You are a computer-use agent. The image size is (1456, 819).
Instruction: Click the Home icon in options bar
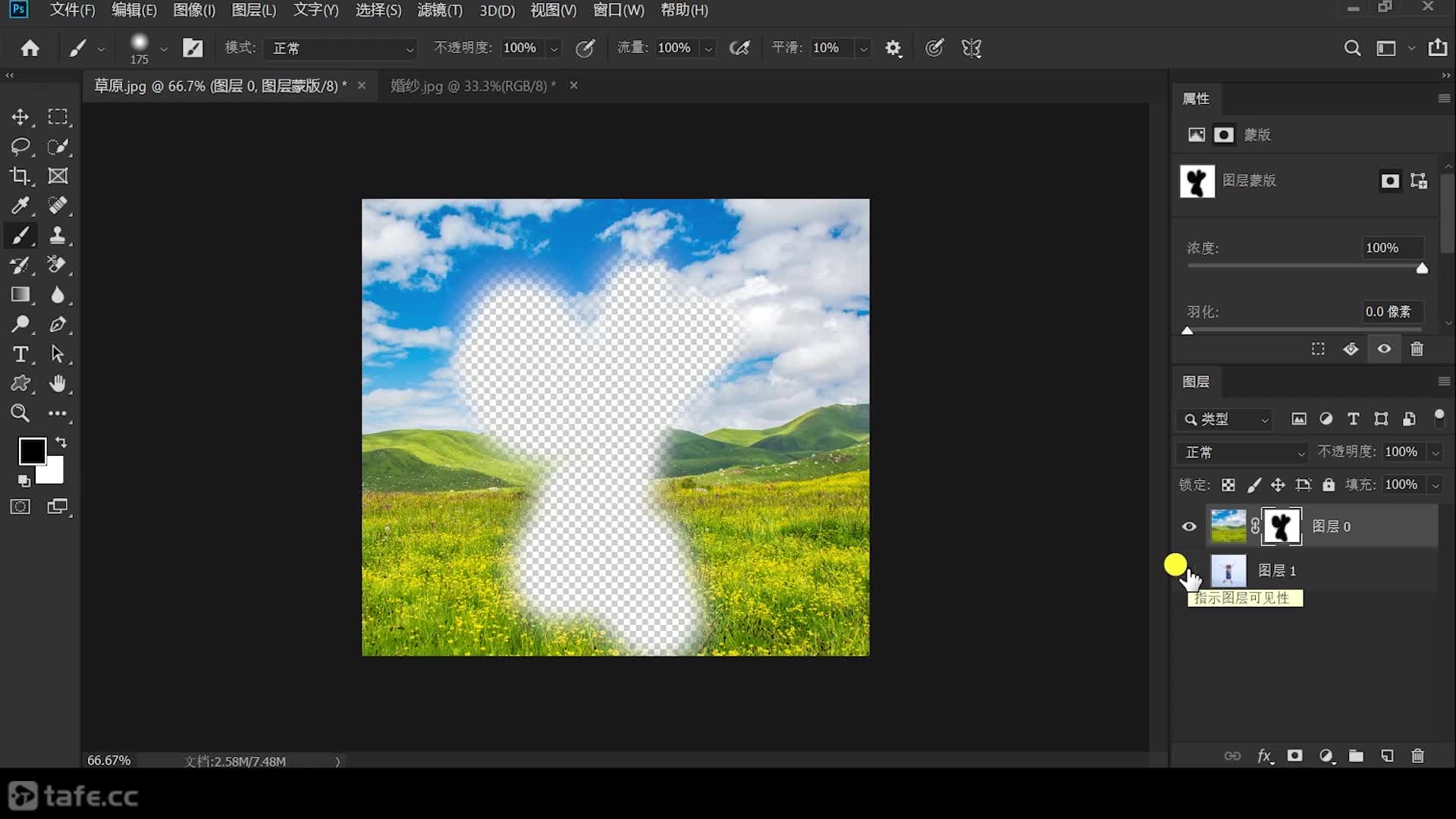[30, 49]
